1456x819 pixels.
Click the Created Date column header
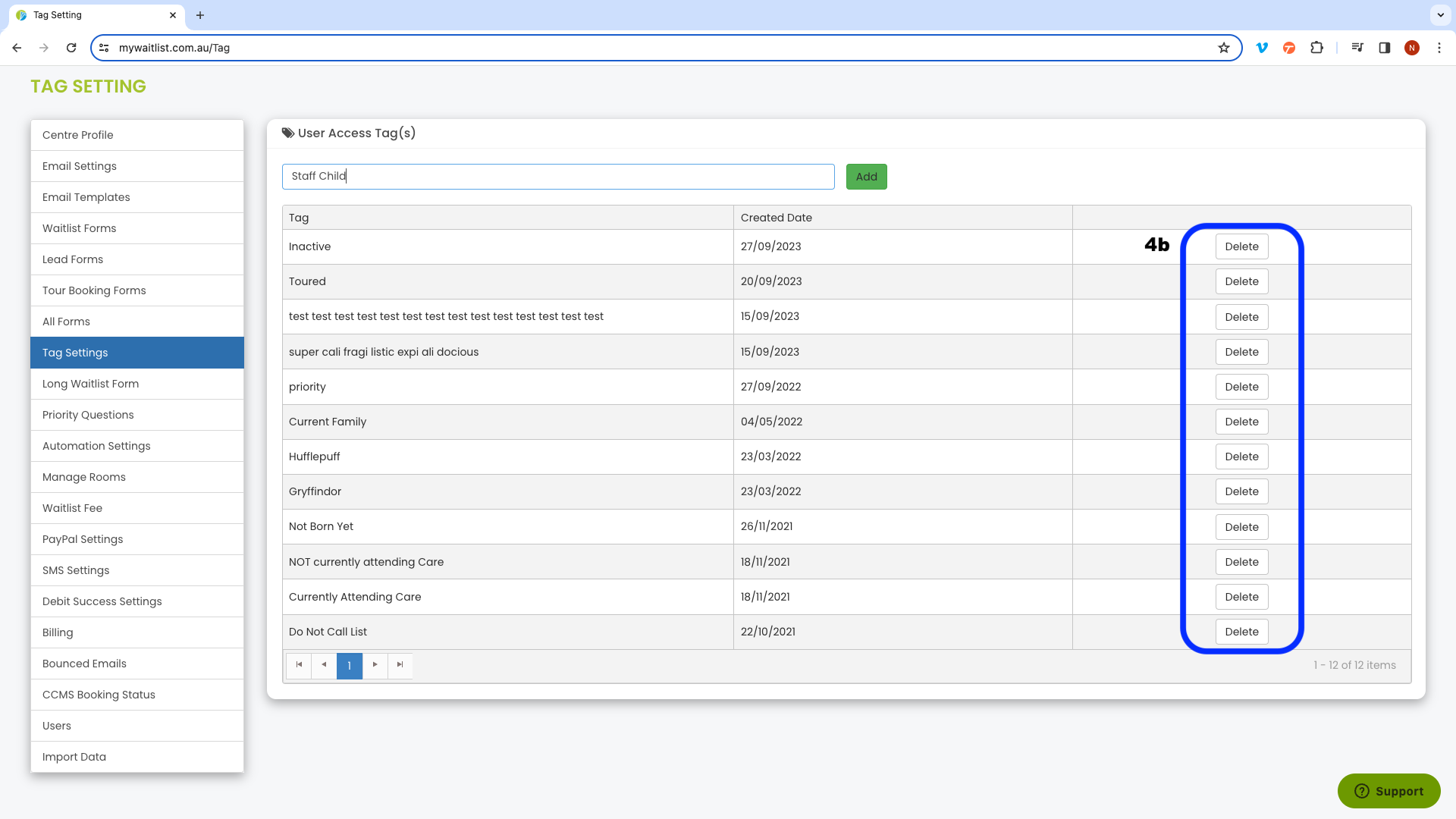[902, 218]
